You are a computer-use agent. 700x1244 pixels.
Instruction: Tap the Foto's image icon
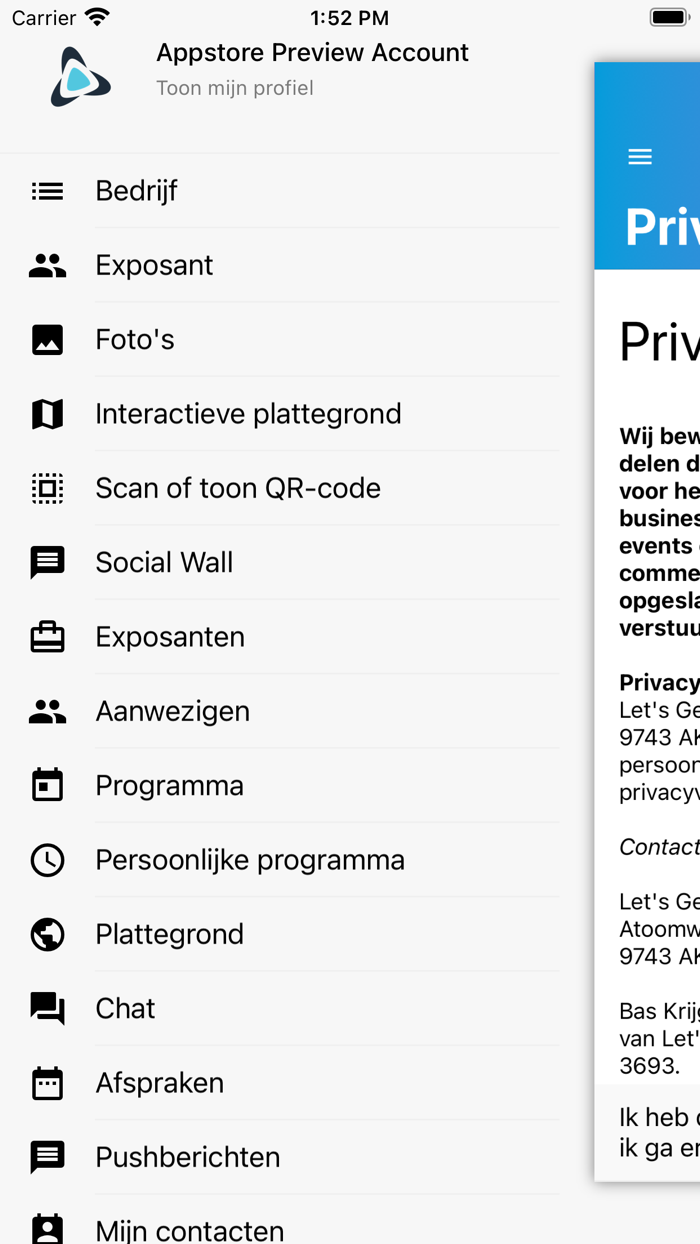(47, 340)
